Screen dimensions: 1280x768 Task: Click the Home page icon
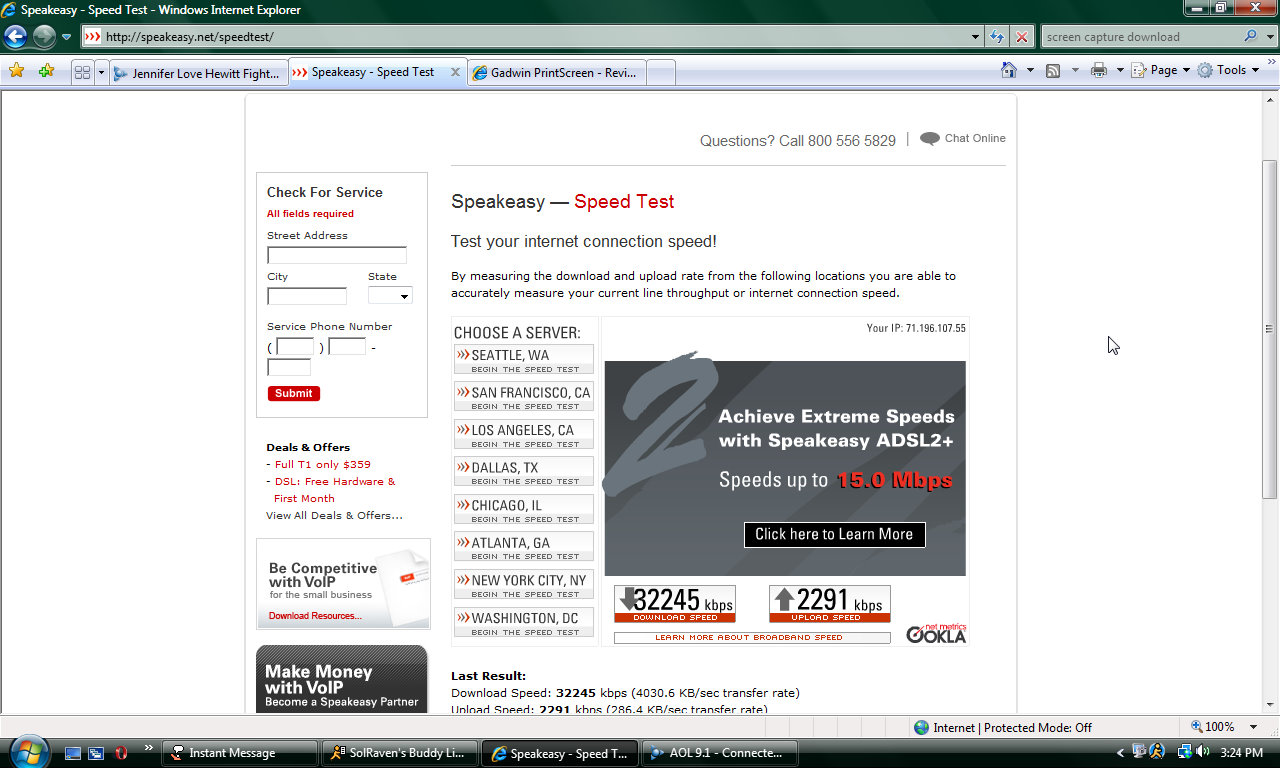[x=1010, y=70]
